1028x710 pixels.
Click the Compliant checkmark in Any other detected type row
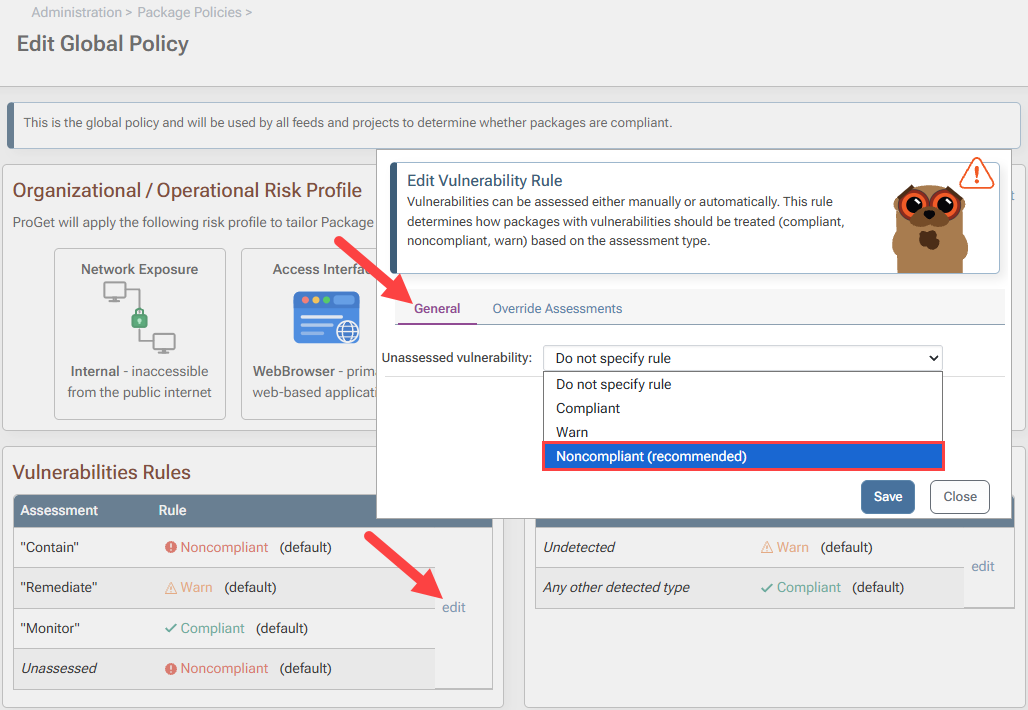coord(766,587)
